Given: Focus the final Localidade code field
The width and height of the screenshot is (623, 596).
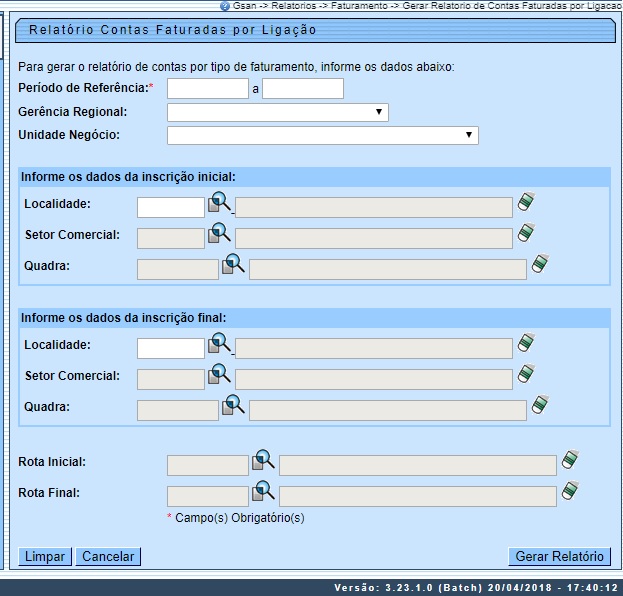Looking at the screenshot, I should 171,348.
